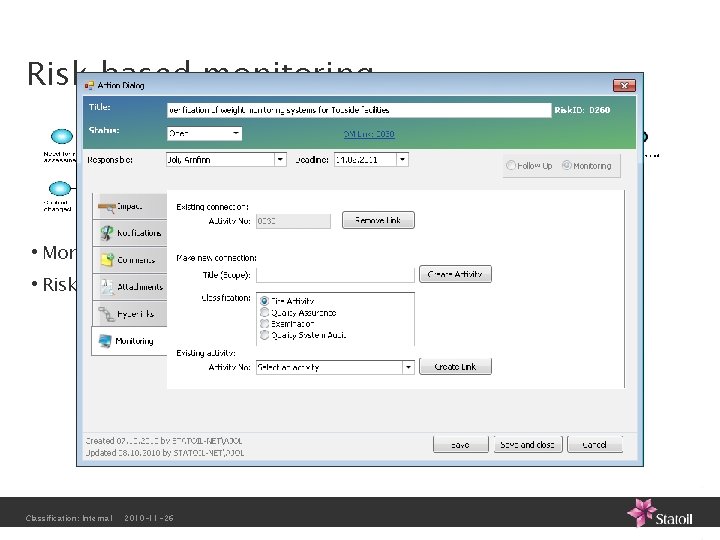
Task: Click the Remove Link button
Action: pyautogui.click(x=378, y=220)
